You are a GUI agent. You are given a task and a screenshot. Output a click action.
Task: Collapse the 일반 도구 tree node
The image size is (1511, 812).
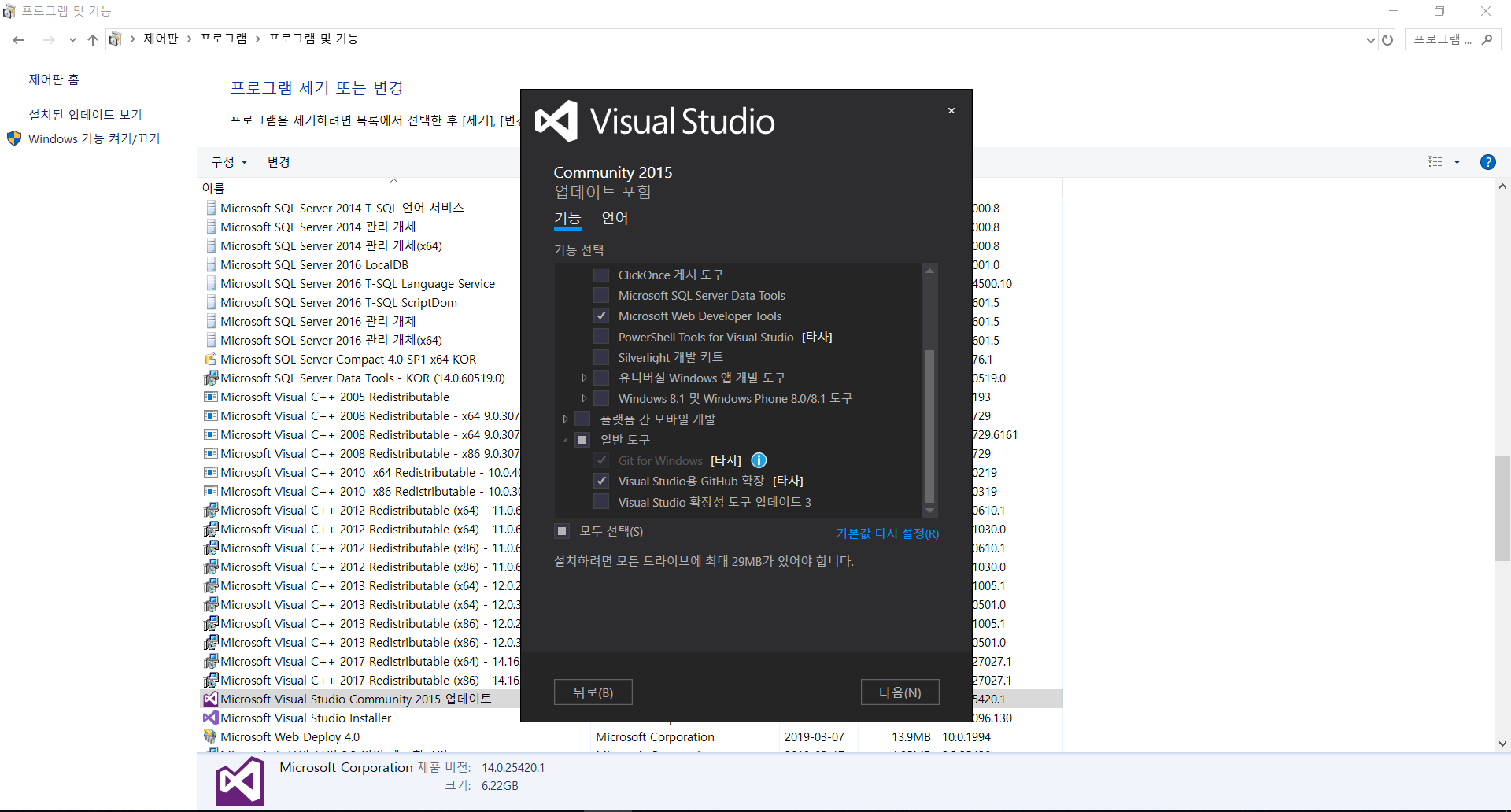(565, 440)
